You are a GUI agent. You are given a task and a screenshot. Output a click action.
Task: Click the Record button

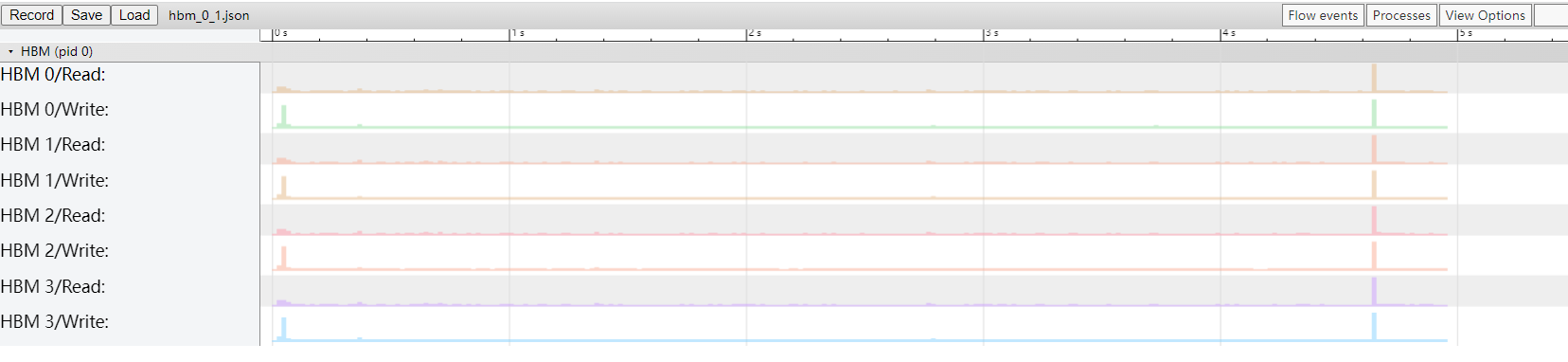pos(31,15)
